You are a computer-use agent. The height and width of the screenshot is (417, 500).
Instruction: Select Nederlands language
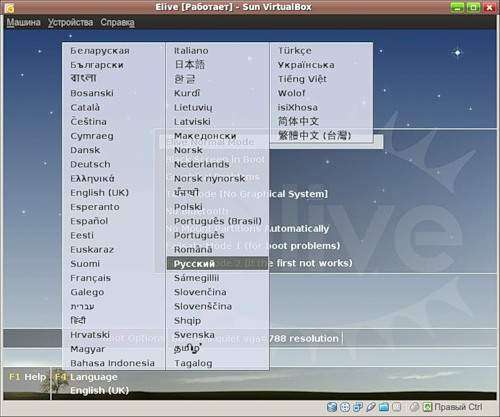(202, 164)
